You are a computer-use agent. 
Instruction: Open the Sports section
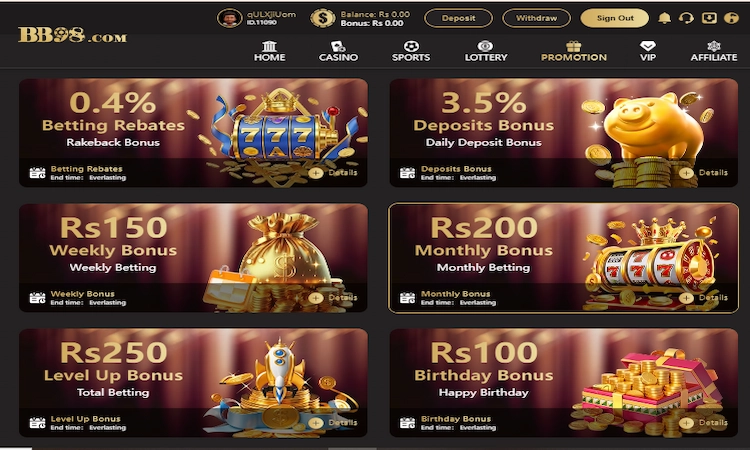tap(411, 51)
